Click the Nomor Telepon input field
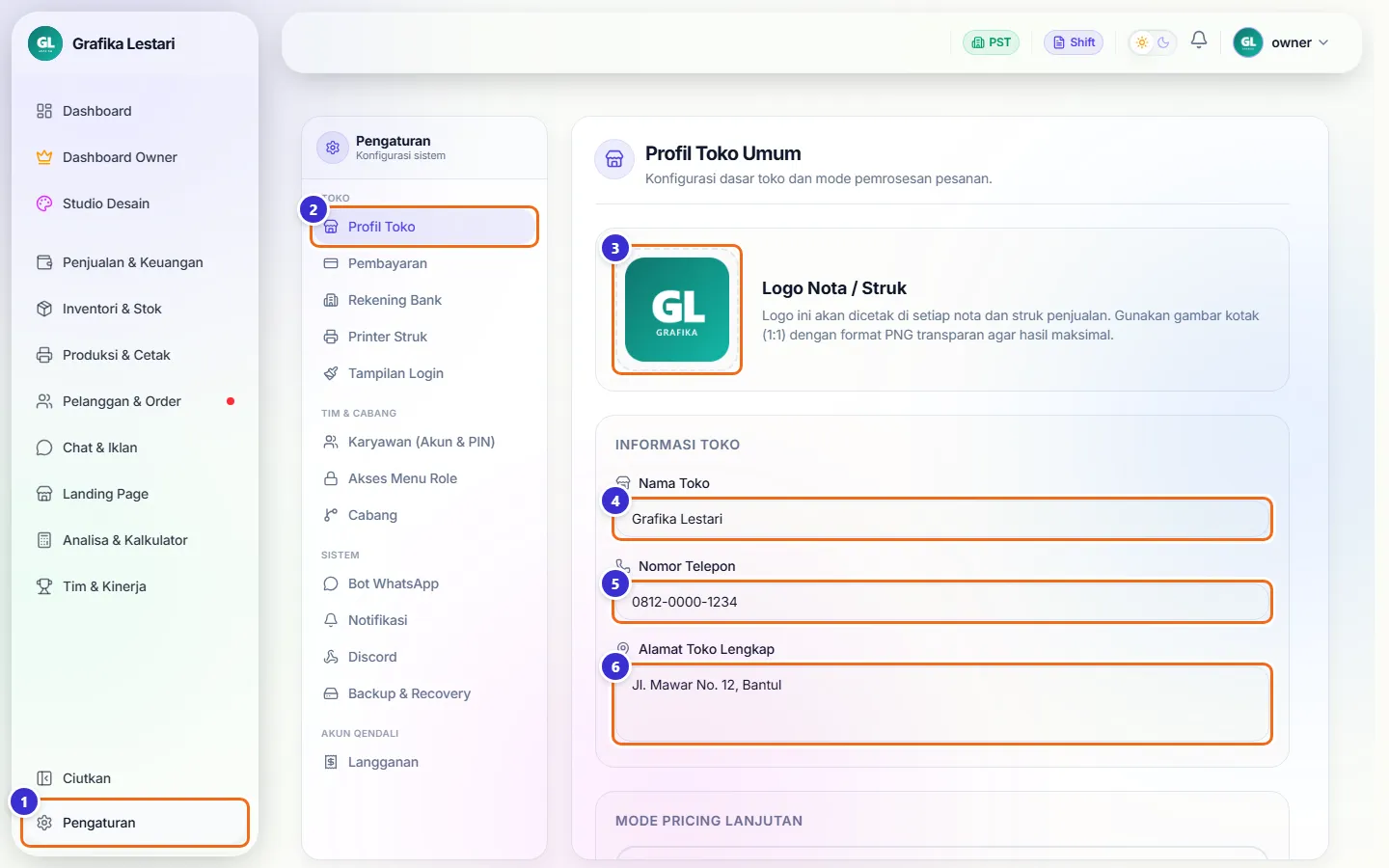Image resolution: width=1389 pixels, height=868 pixels. (x=942, y=602)
